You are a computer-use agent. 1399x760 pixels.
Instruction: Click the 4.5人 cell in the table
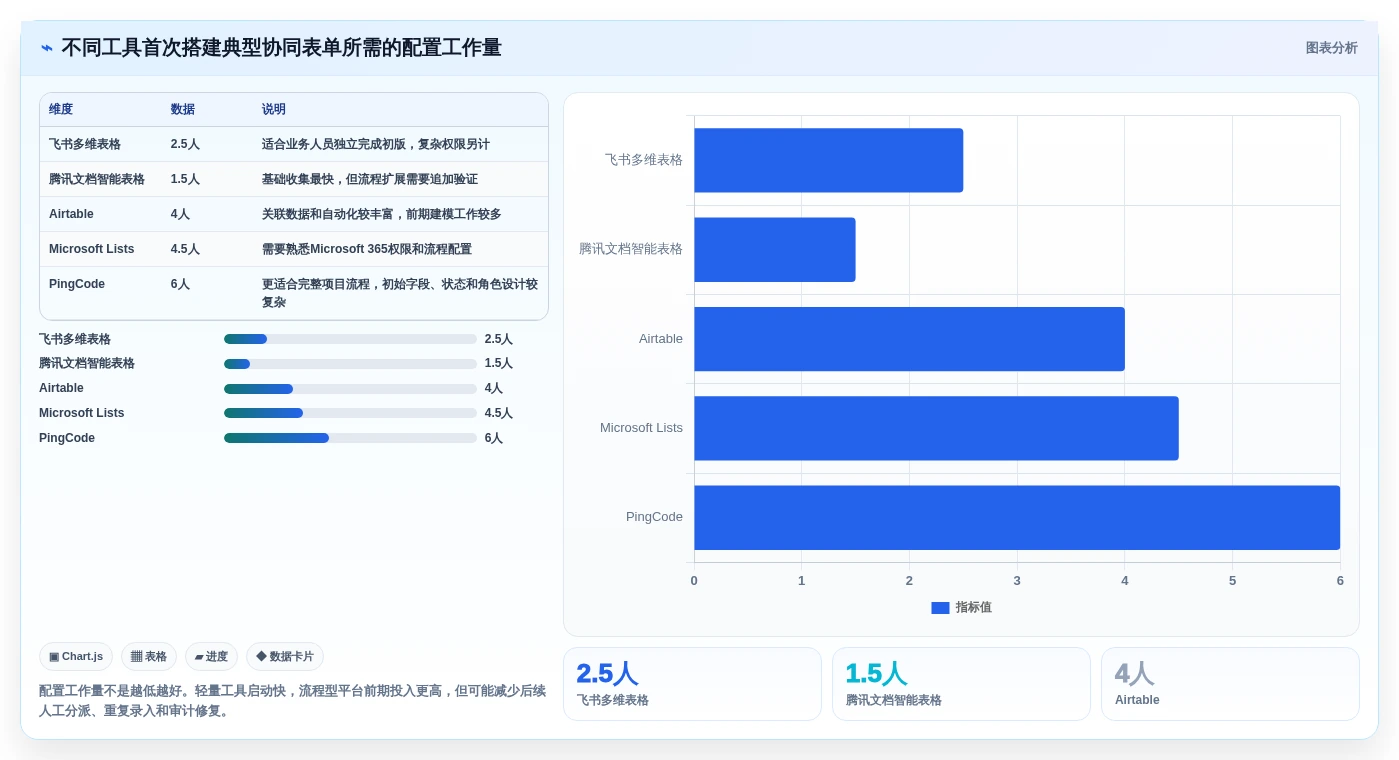point(185,249)
